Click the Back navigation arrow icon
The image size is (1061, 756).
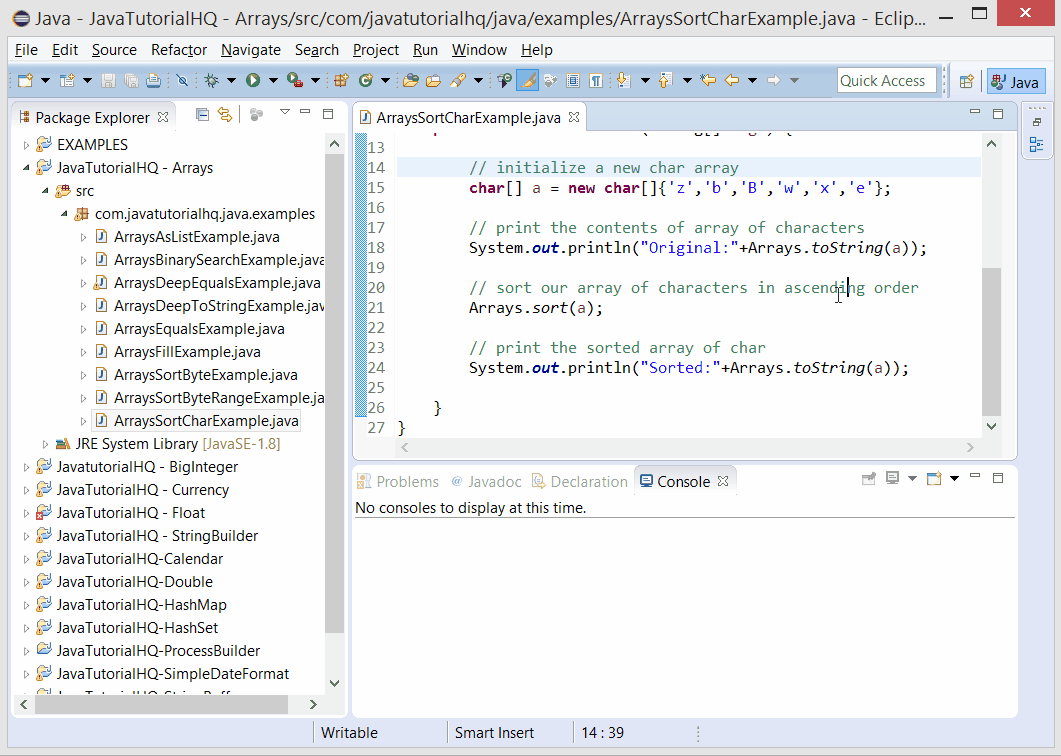pyautogui.click(x=731, y=81)
